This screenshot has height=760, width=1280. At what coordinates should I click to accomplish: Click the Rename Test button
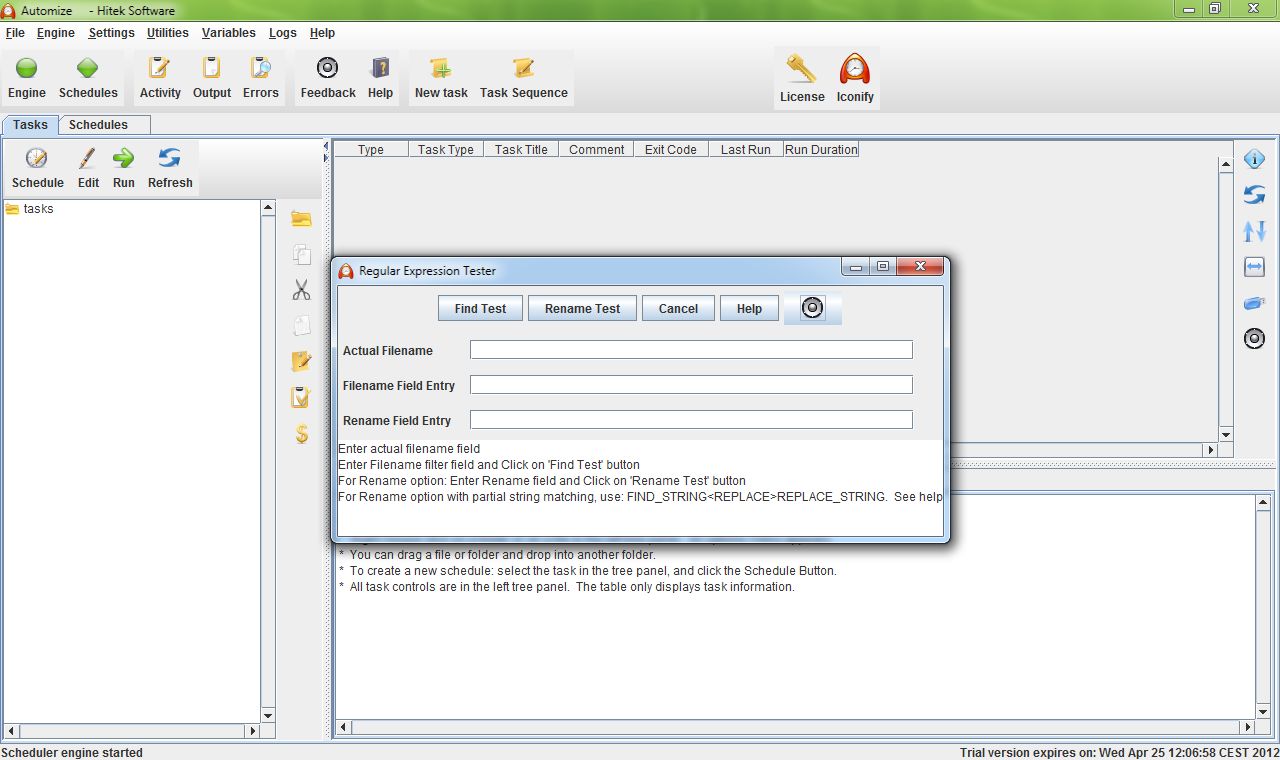click(582, 308)
